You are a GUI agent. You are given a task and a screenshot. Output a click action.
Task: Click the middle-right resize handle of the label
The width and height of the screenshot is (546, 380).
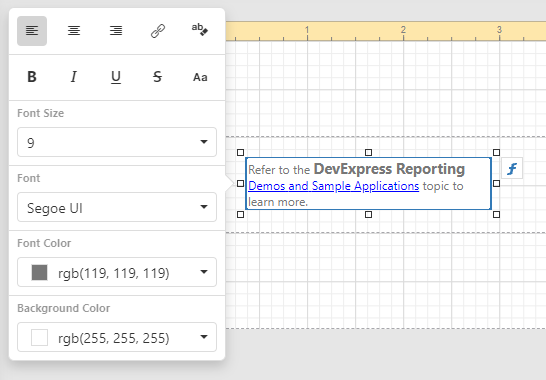pos(497,184)
